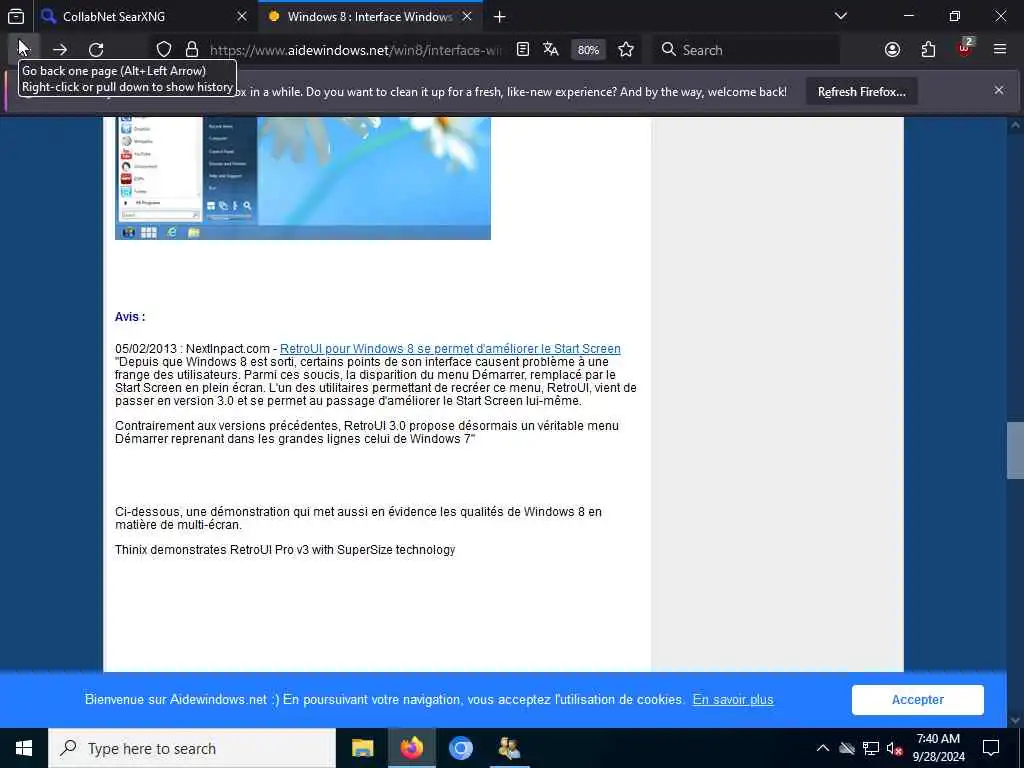Go forward one page in Firefox

click(60, 50)
